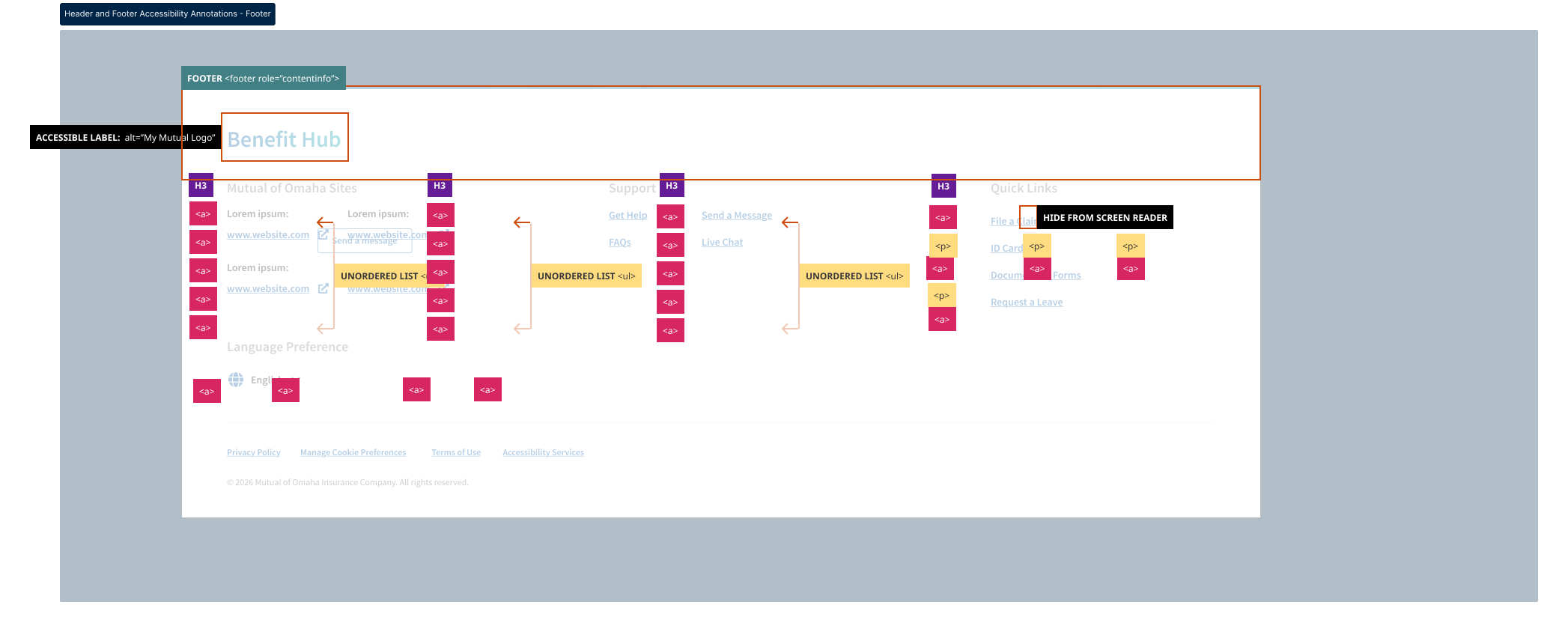Click the Send a Message link under Support
Viewport: 1568px width, 635px height.
tap(737, 215)
